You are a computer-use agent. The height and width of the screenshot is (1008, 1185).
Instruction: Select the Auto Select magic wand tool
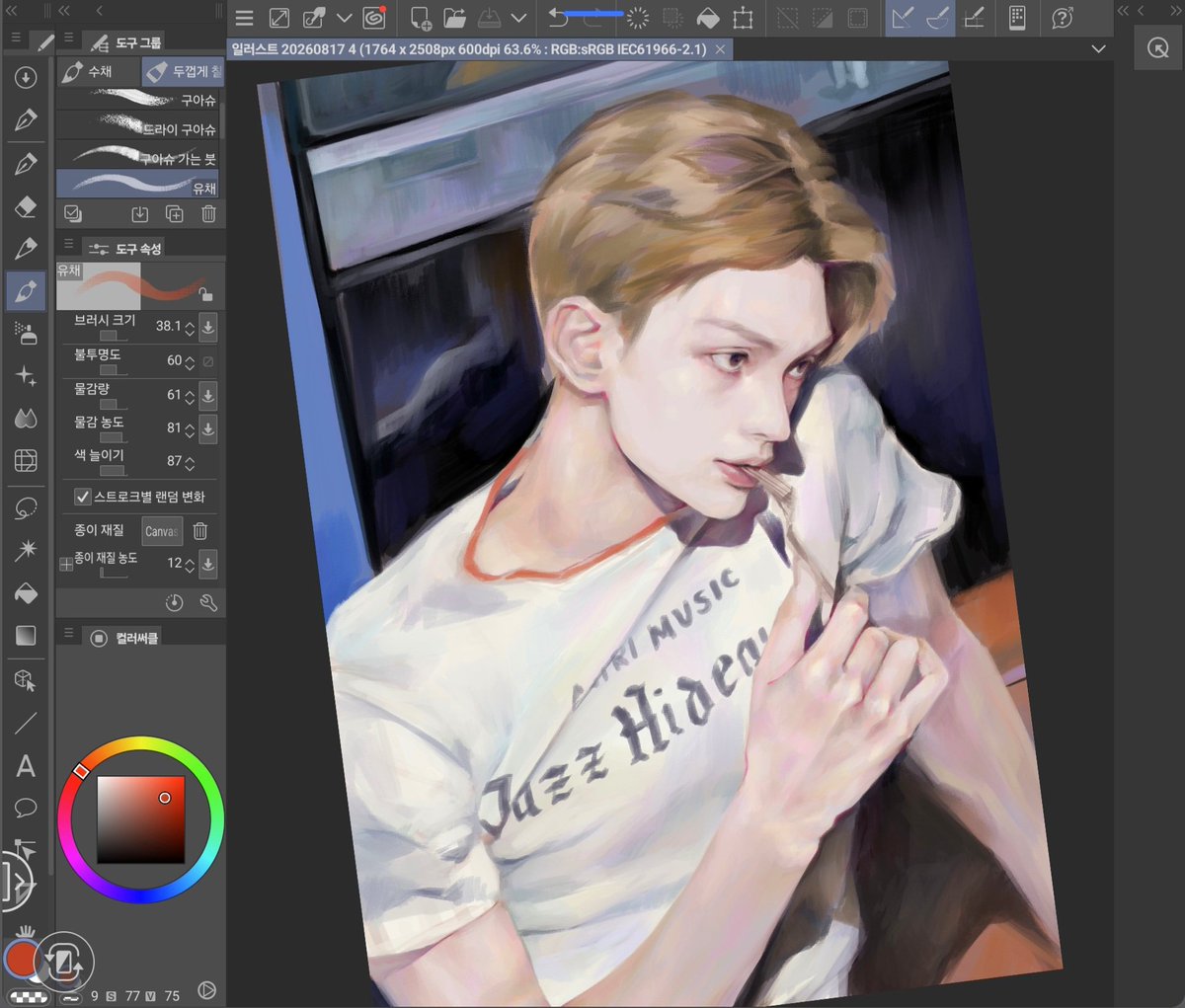pyautogui.click(x=26, y=549)
